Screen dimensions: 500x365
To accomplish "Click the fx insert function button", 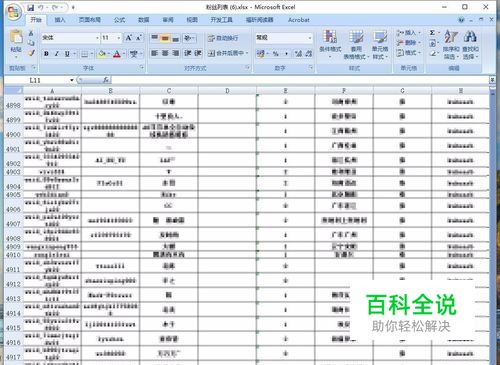I will 106,80.
